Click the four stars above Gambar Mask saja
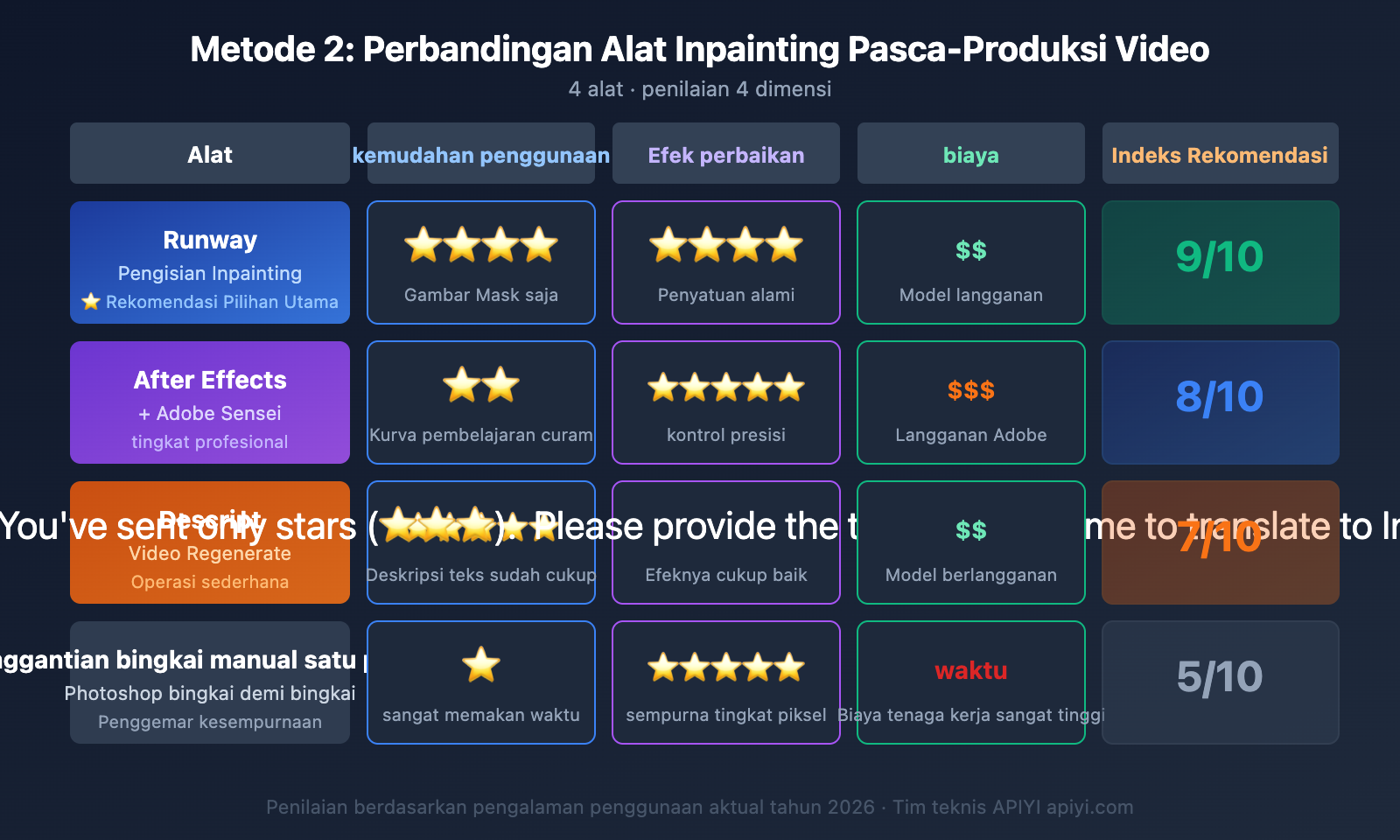 481,246
